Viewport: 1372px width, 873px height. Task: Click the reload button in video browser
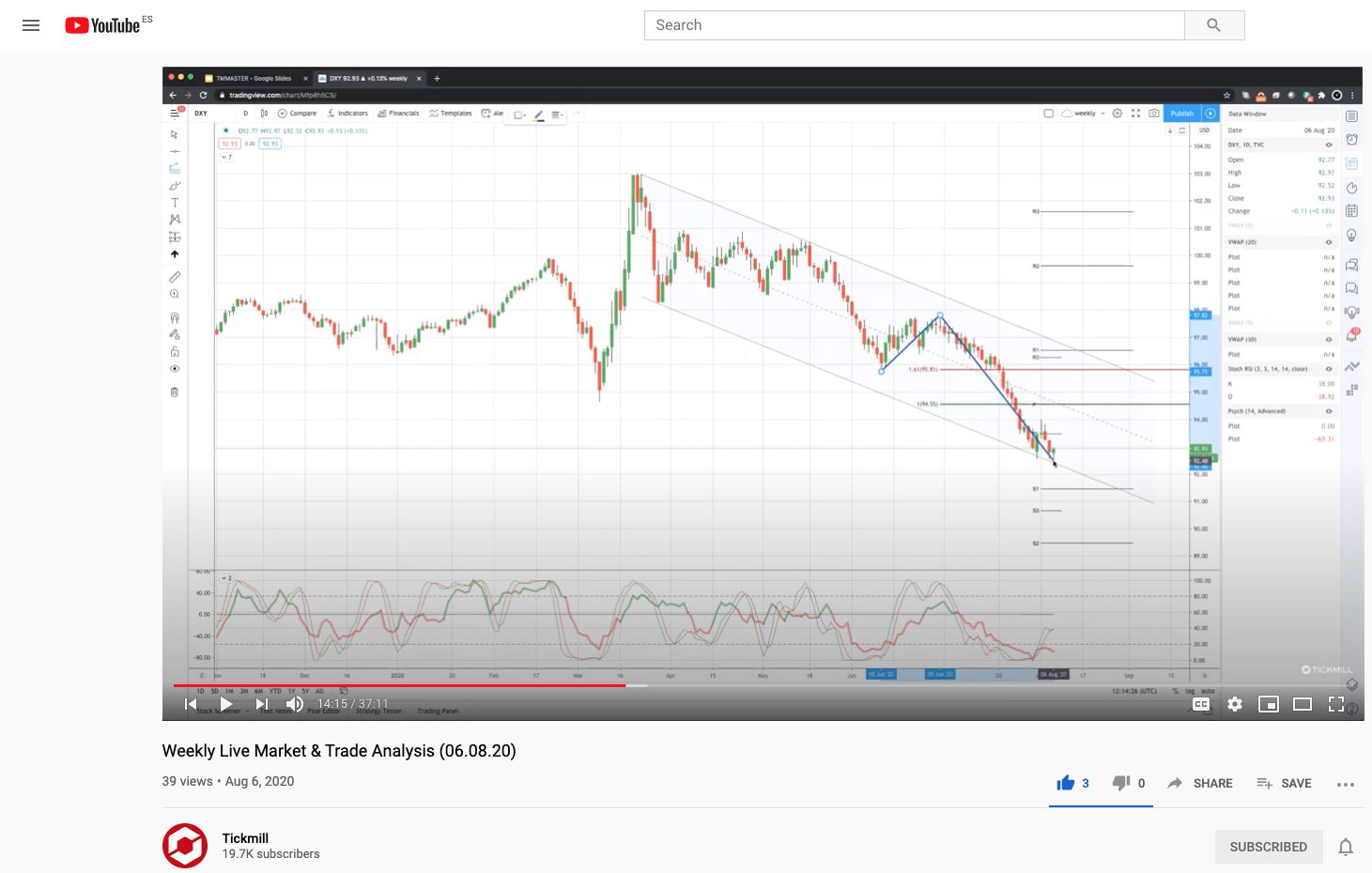tap(203, 95)
